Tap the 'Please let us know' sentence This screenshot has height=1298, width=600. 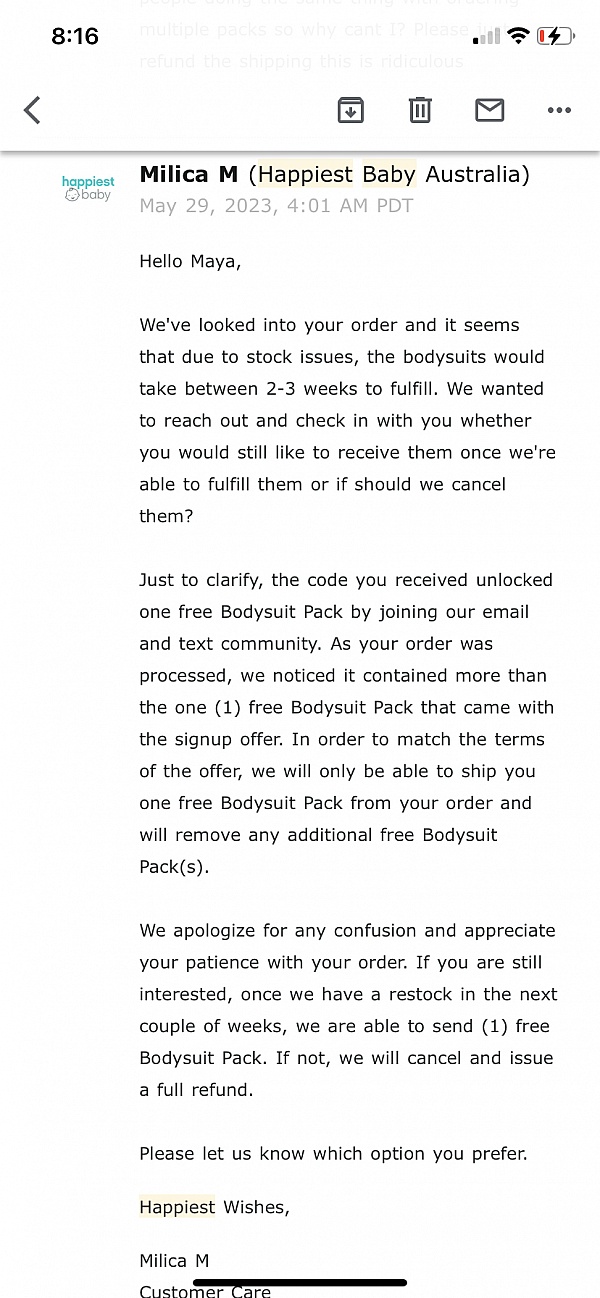(333, 1154)
